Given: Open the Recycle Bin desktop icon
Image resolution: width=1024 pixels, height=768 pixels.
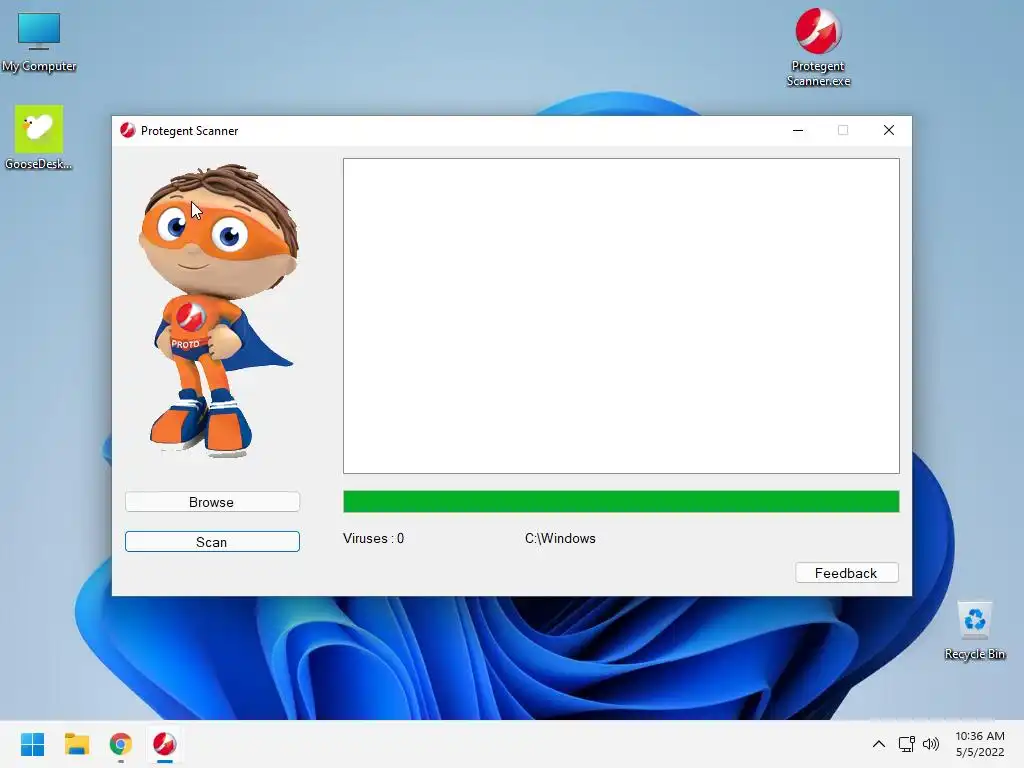Looking at the screenshot, I should pos(974,630).
